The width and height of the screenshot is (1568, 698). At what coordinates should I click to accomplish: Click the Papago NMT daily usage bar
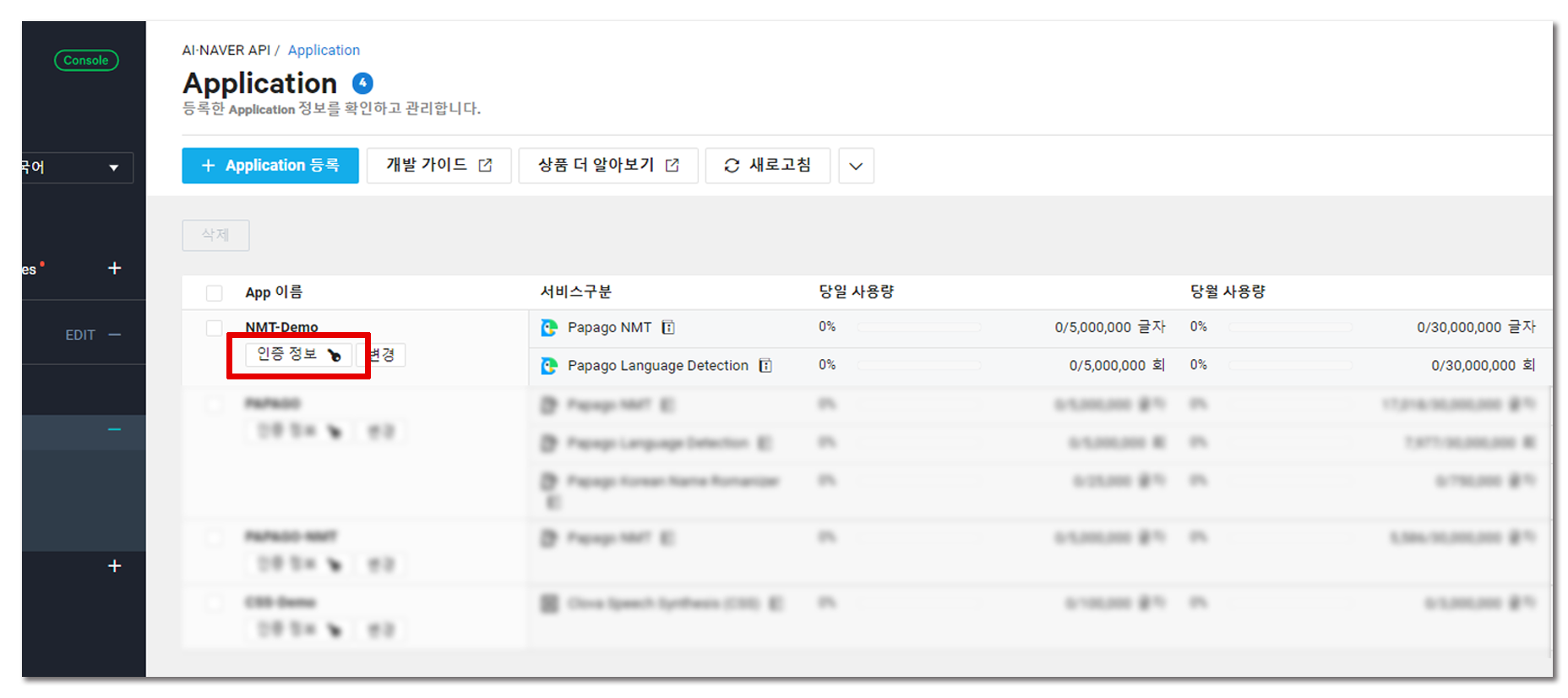point(919,327)
